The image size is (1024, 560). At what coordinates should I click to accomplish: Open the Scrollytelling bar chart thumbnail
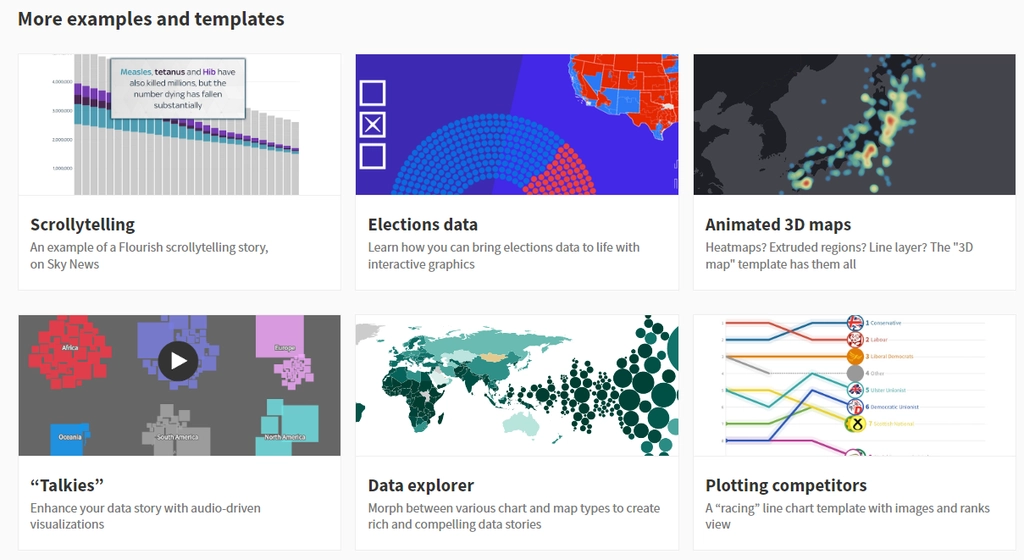180,124
